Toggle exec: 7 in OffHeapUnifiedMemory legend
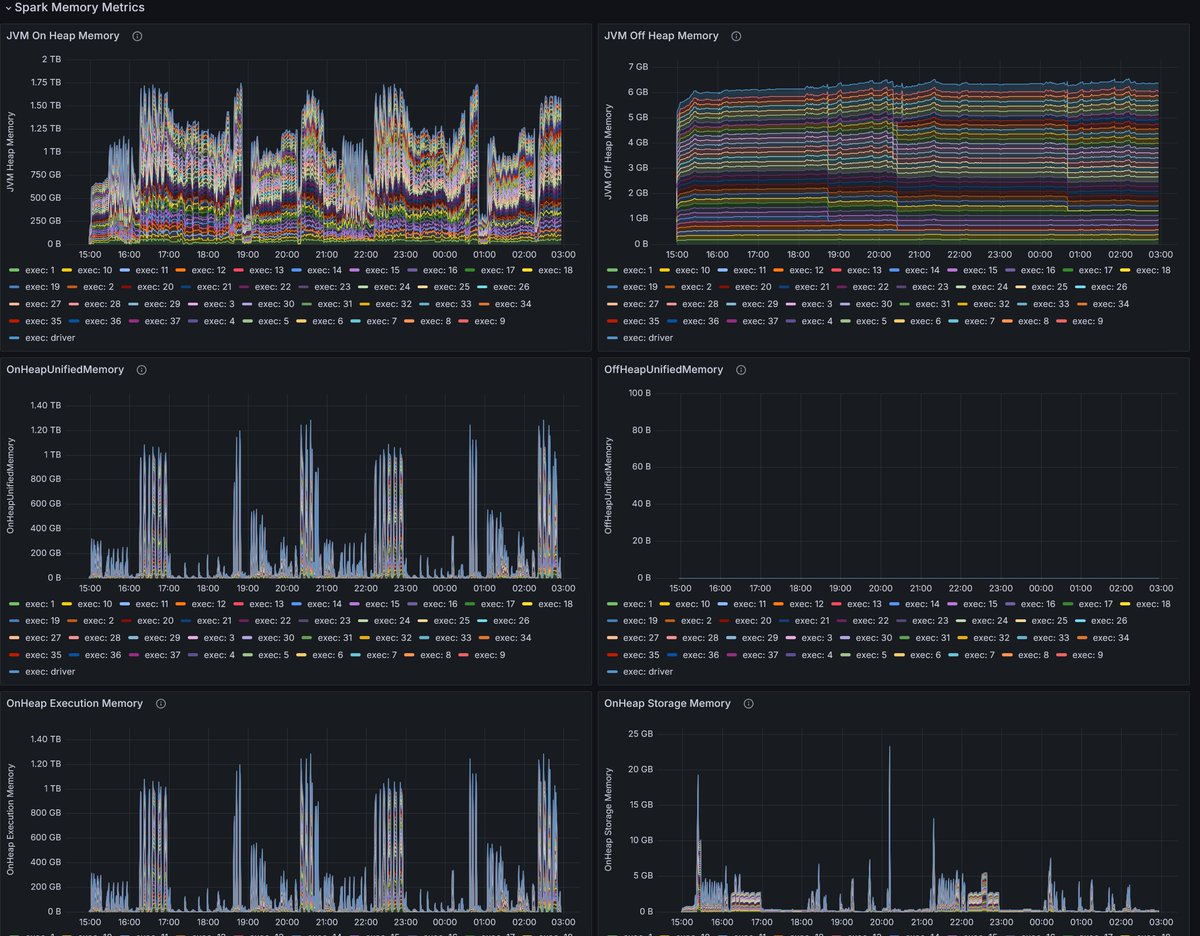 980,655
